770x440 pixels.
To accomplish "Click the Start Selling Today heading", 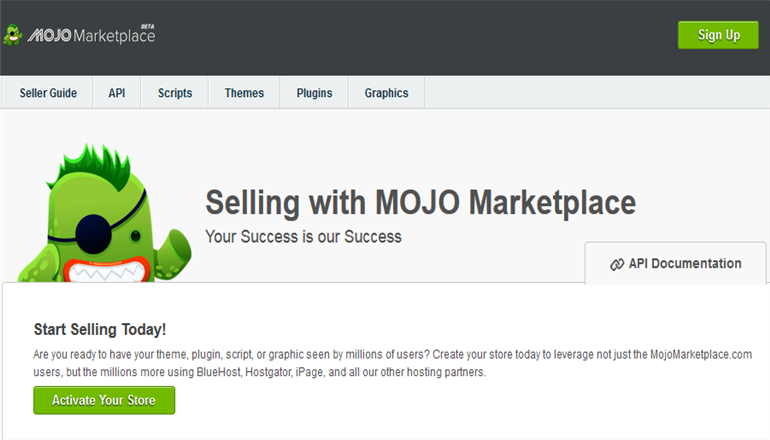I will [x=100, y=330].
